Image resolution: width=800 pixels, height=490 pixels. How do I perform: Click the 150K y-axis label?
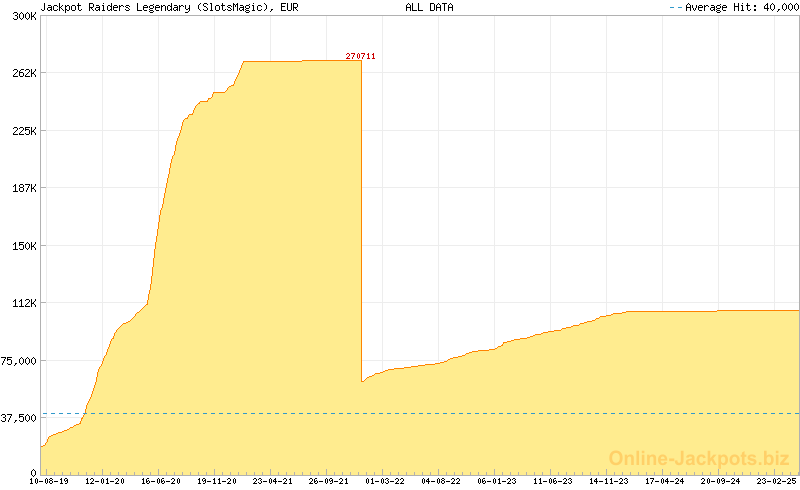pos(23,246)
